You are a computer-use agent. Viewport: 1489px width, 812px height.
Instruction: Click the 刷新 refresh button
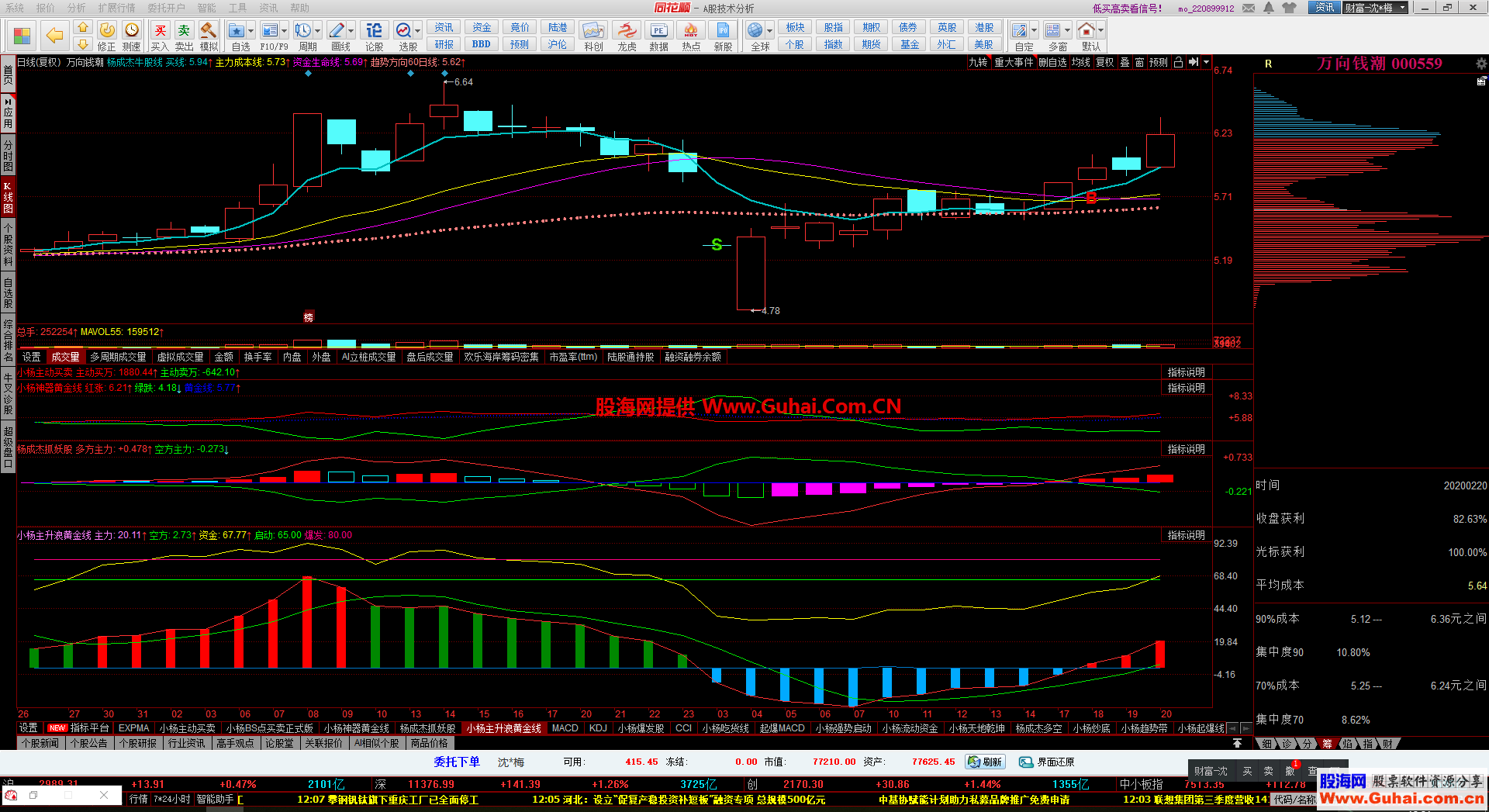pos(985,762)
